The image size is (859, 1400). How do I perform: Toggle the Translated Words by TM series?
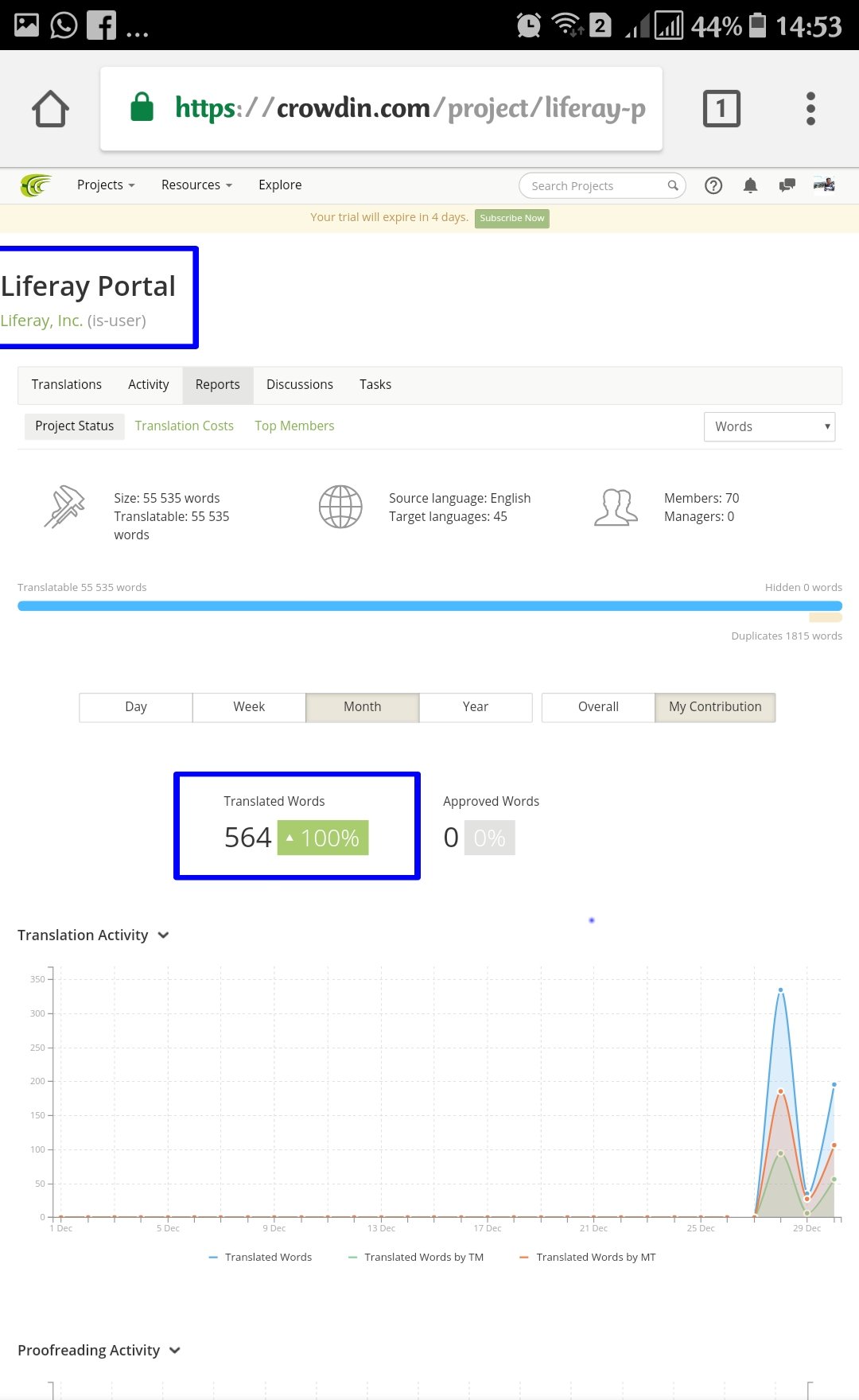pos(416,1257)
